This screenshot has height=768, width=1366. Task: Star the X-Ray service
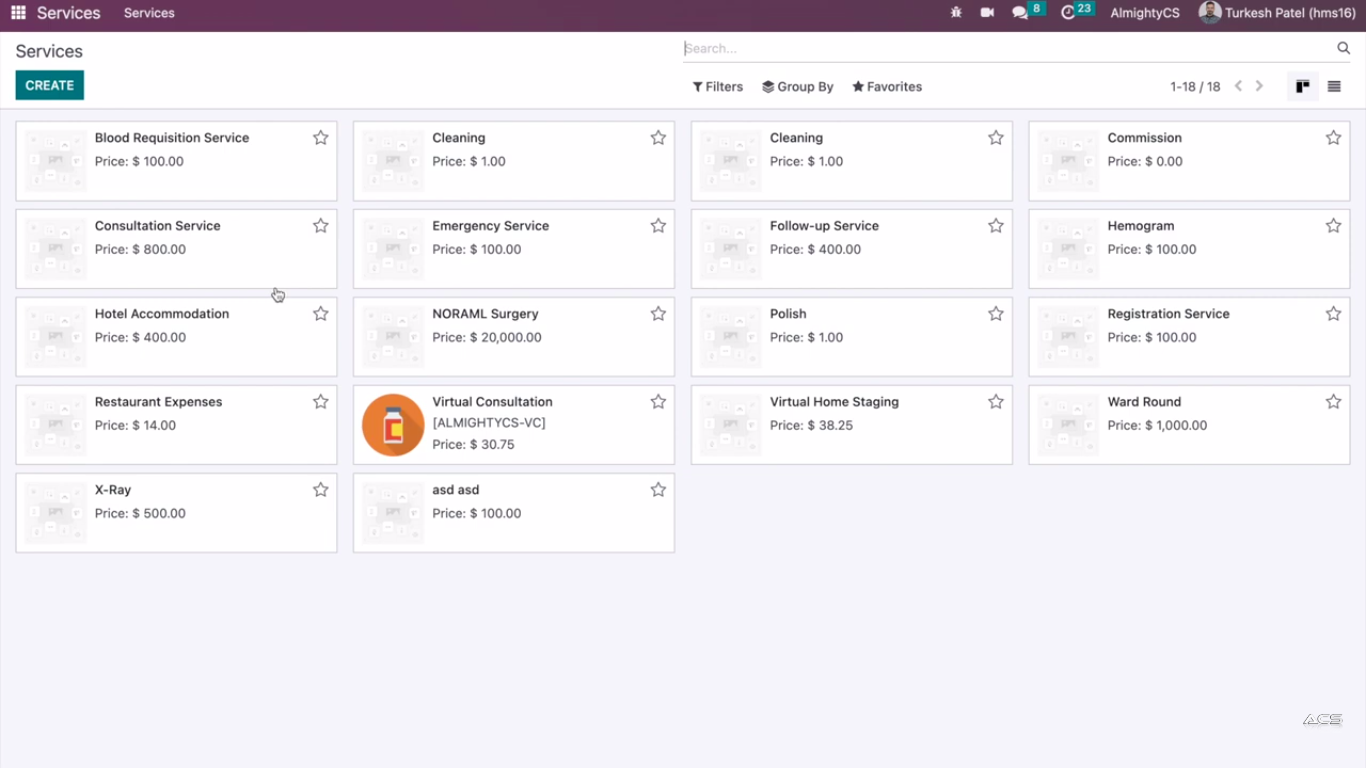(x=320, y=490)
